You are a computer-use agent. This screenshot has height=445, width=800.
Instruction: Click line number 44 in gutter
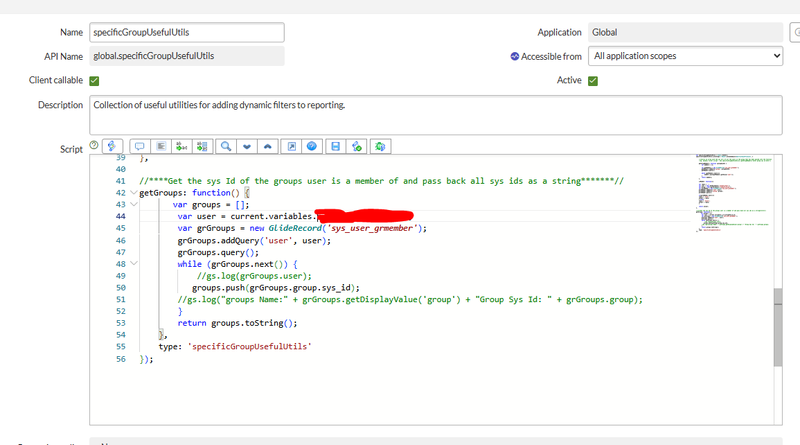click(120, 216)
